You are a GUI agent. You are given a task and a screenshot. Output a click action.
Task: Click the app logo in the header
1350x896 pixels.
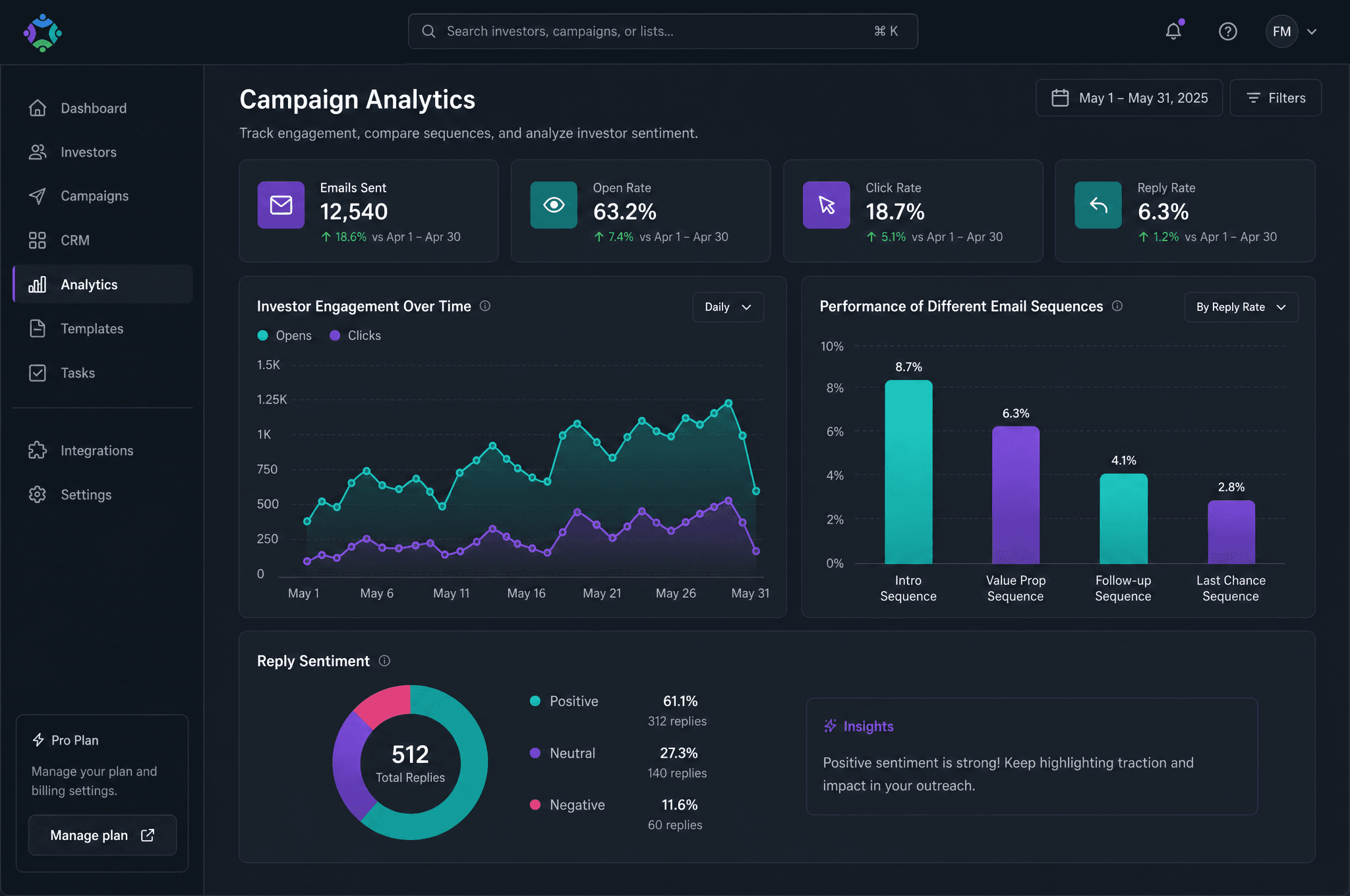(42, 32)
